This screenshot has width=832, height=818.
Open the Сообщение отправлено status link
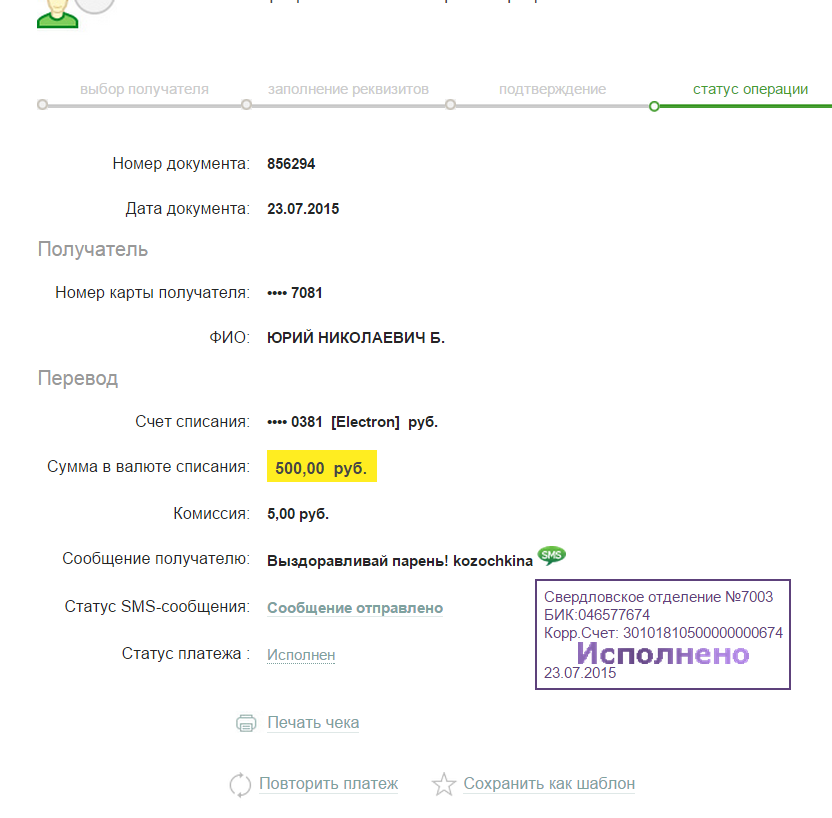coord(355,608)
